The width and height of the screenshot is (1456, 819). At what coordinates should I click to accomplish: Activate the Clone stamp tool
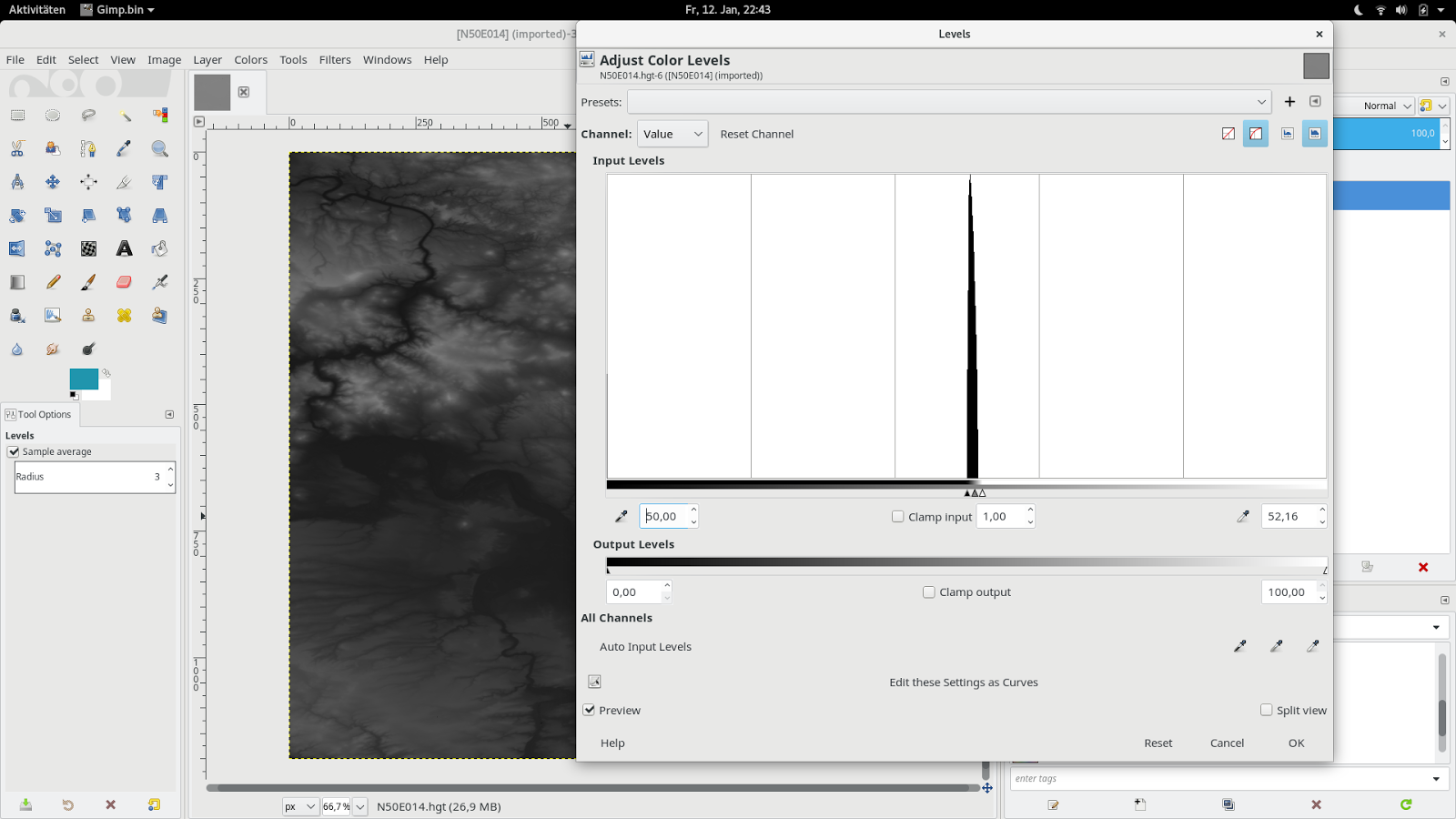coord(88,316)
